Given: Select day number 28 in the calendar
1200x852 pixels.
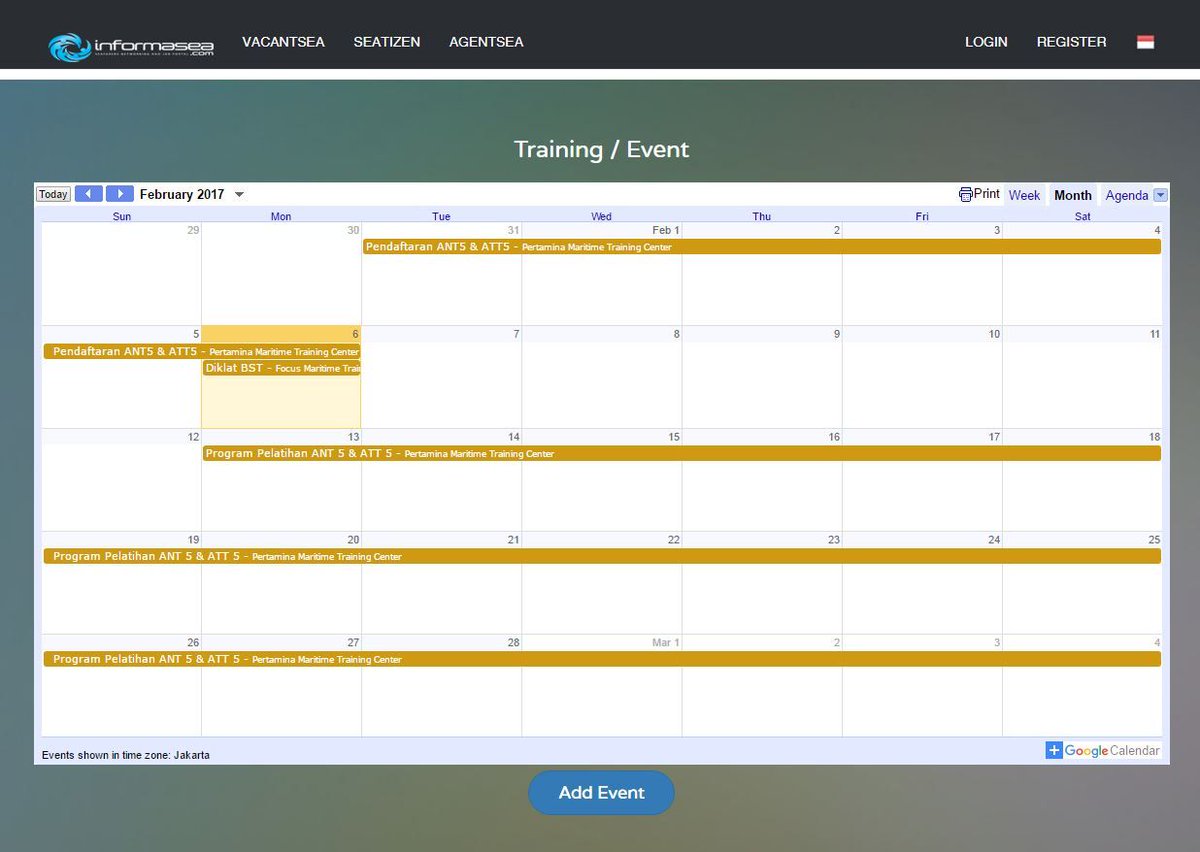Looking at the screenshot, I should point(513,643).
